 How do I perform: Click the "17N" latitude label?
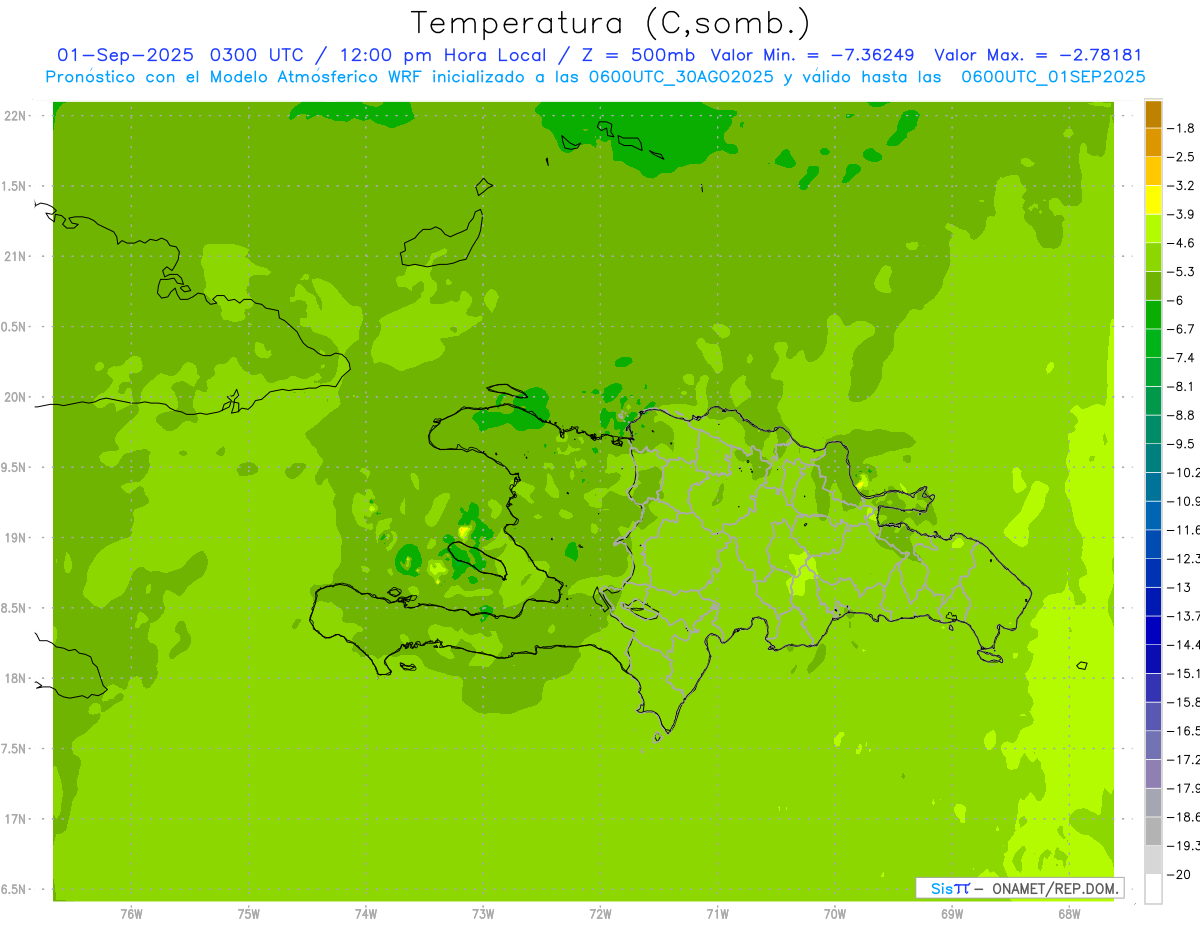tap(14, 819)
